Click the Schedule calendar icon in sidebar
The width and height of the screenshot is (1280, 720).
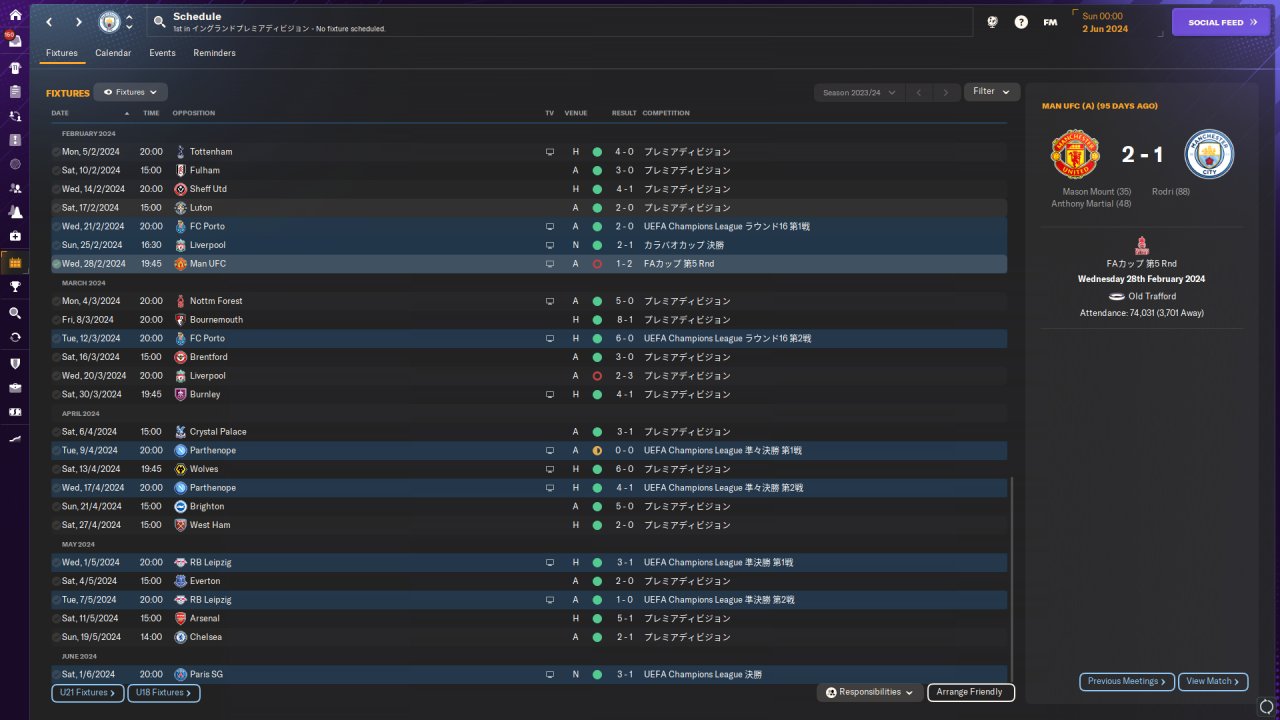(x=15, y=263)
